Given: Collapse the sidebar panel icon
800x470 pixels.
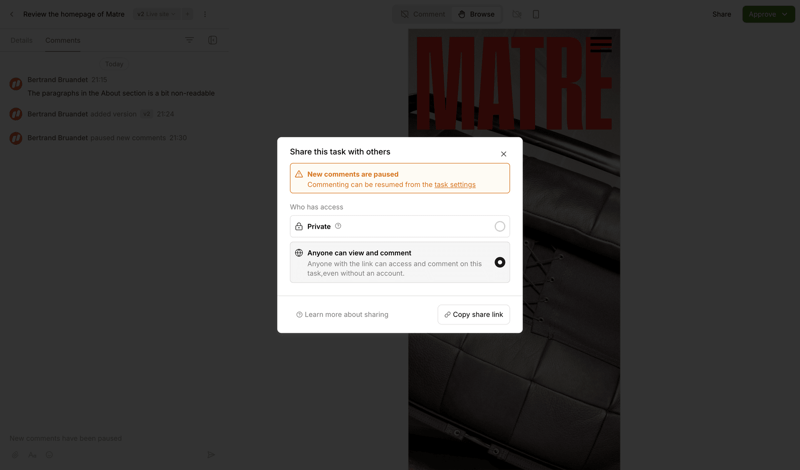Looking at the screenshot, I should (x=213, y=40).
